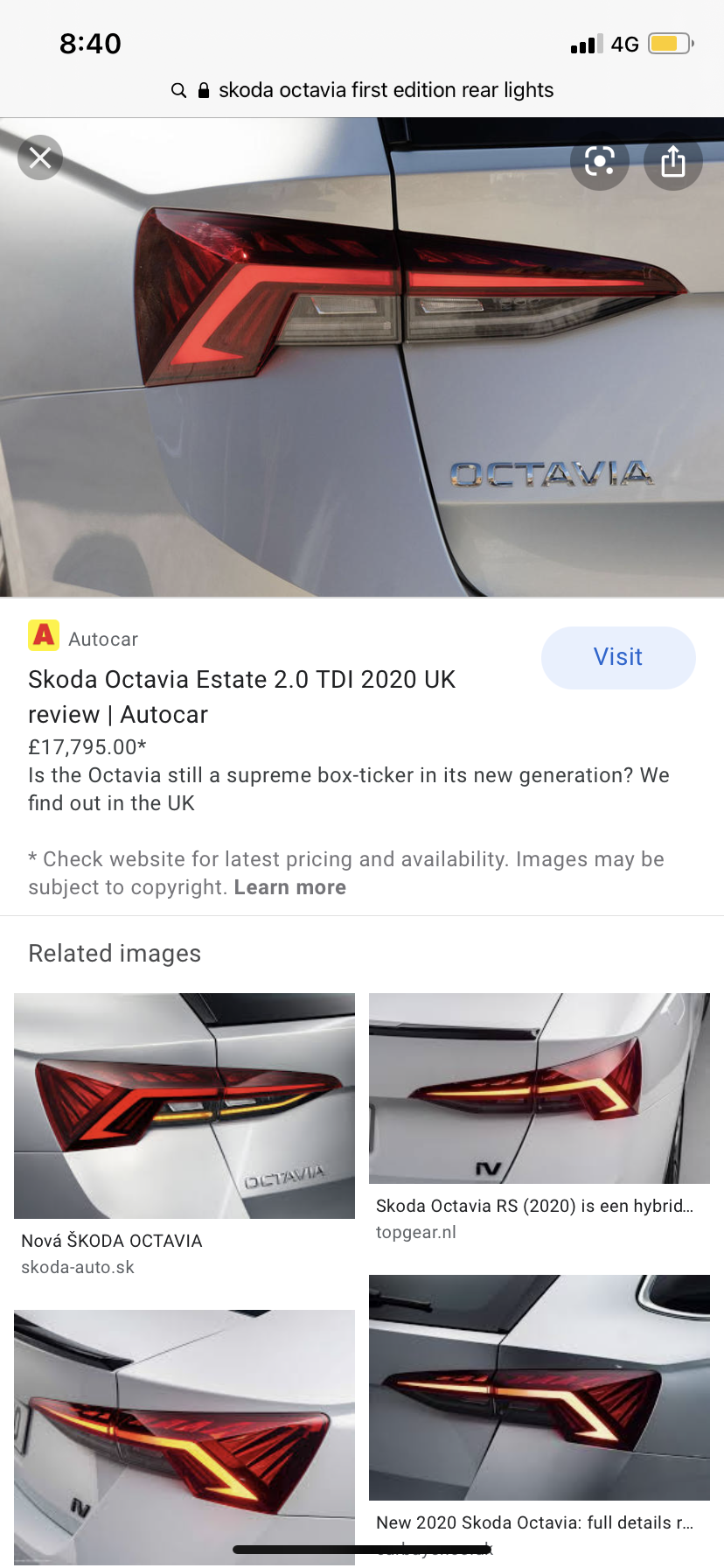The width and height of the screenshot is (724, 1568).
Task: Tap the magnifier icon in address bar
Action: pyautogui.click(x=178, y=90)
